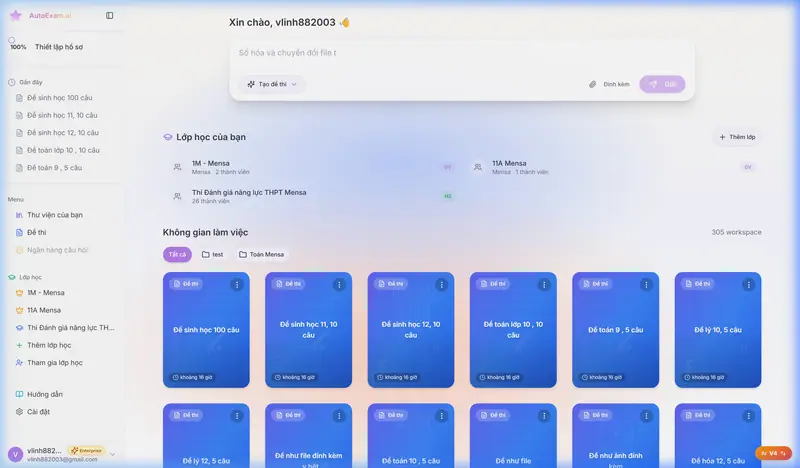Click the HS role badge on Thi Đánh giá class

pos(447,196)
